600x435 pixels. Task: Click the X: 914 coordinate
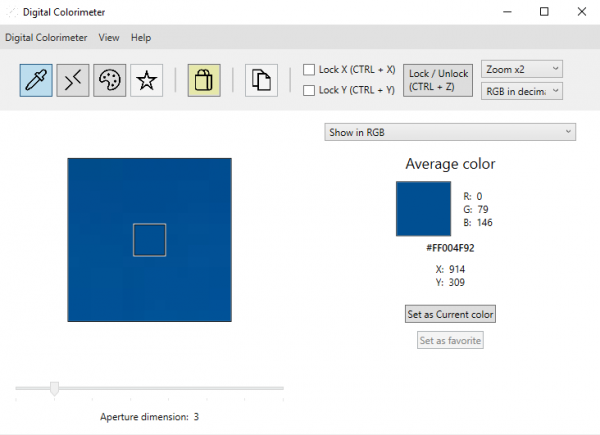point(450,269)
